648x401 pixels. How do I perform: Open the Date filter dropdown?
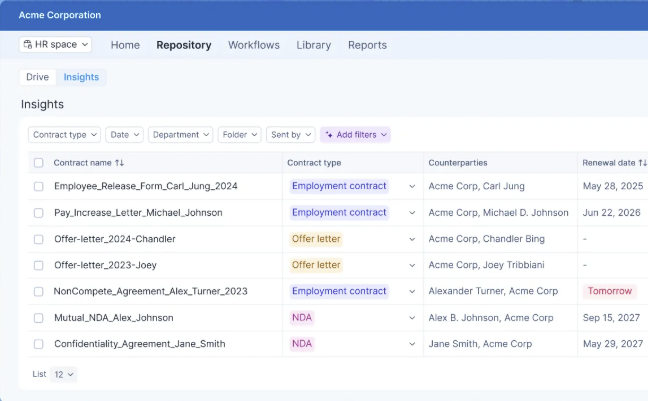click(124, 135)
